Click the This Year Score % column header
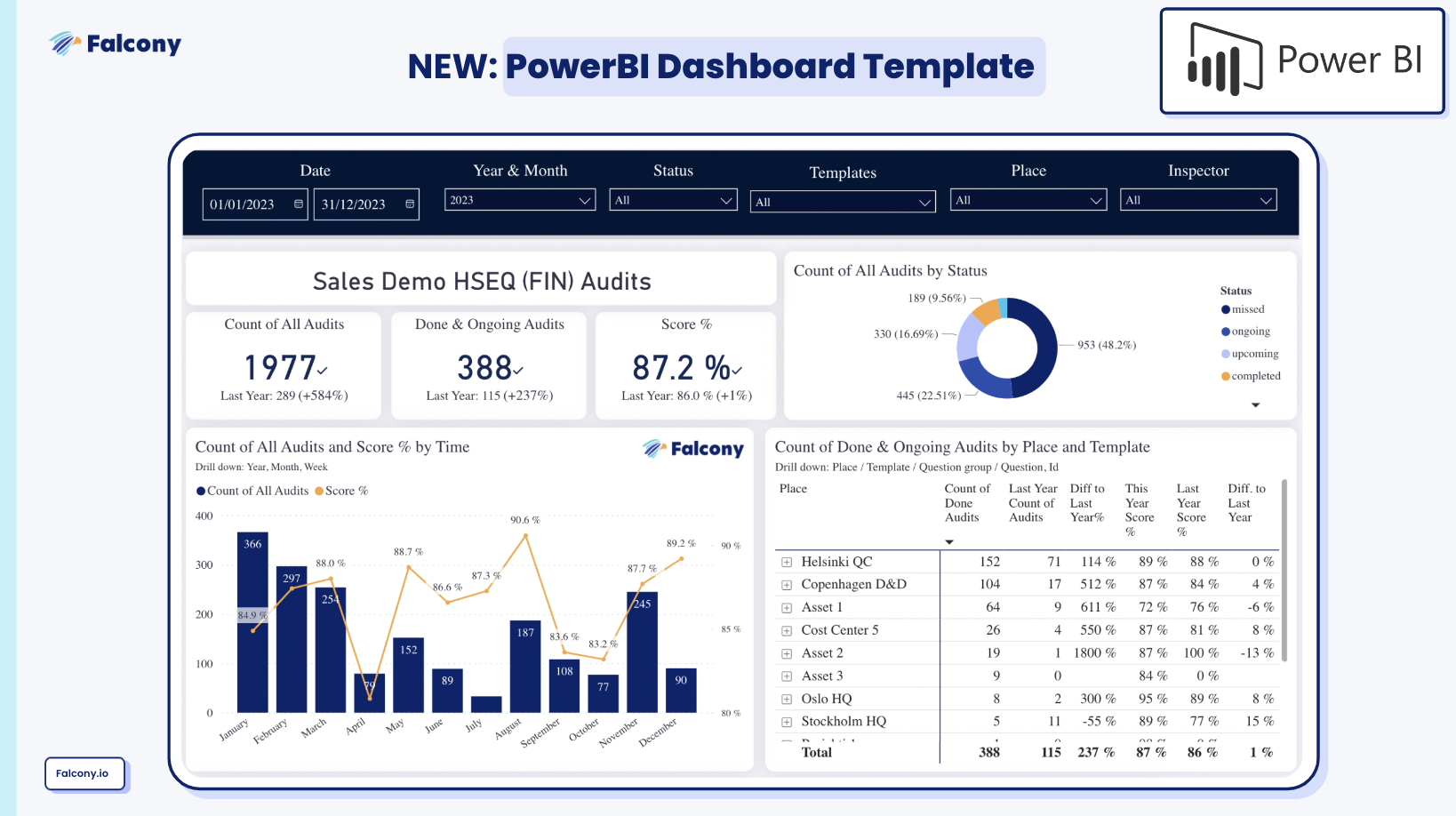This screenshot has height=816, width=1456. point(1139,509)
